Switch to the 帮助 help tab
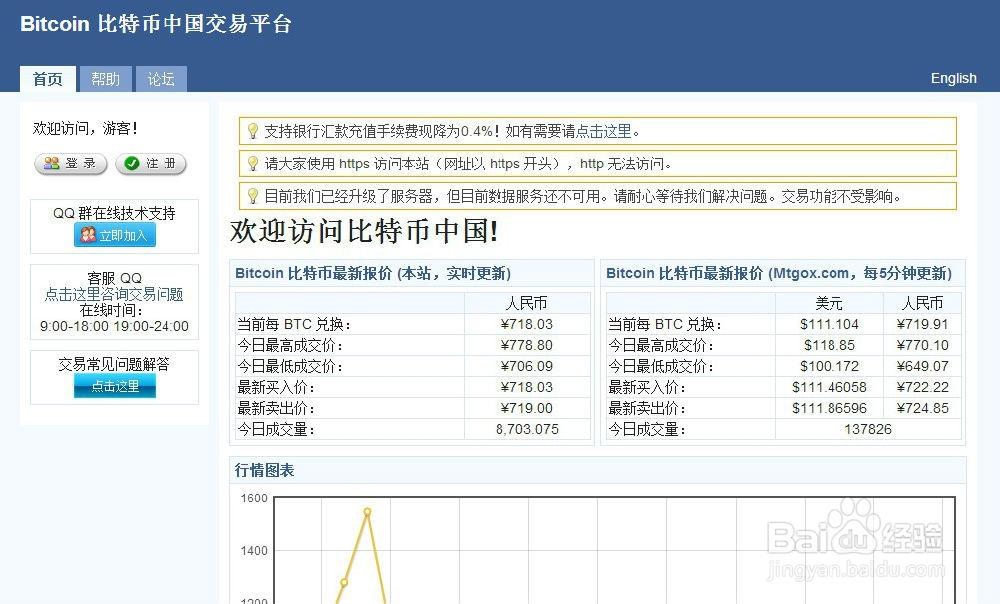Screen dimensions: 1000x604 pos(105,79)
